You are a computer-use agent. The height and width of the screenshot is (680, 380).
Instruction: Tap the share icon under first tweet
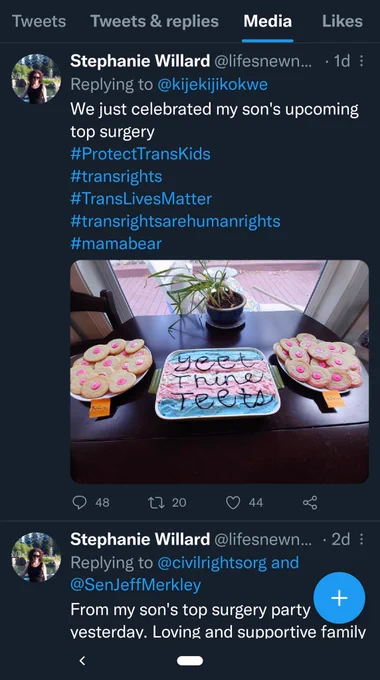pos(310,502)
